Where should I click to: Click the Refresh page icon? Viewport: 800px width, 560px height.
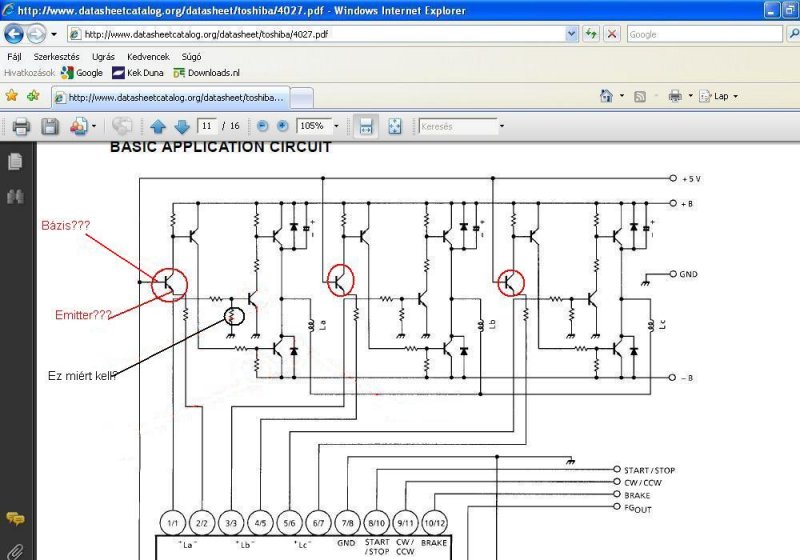(x=591, y=34)
